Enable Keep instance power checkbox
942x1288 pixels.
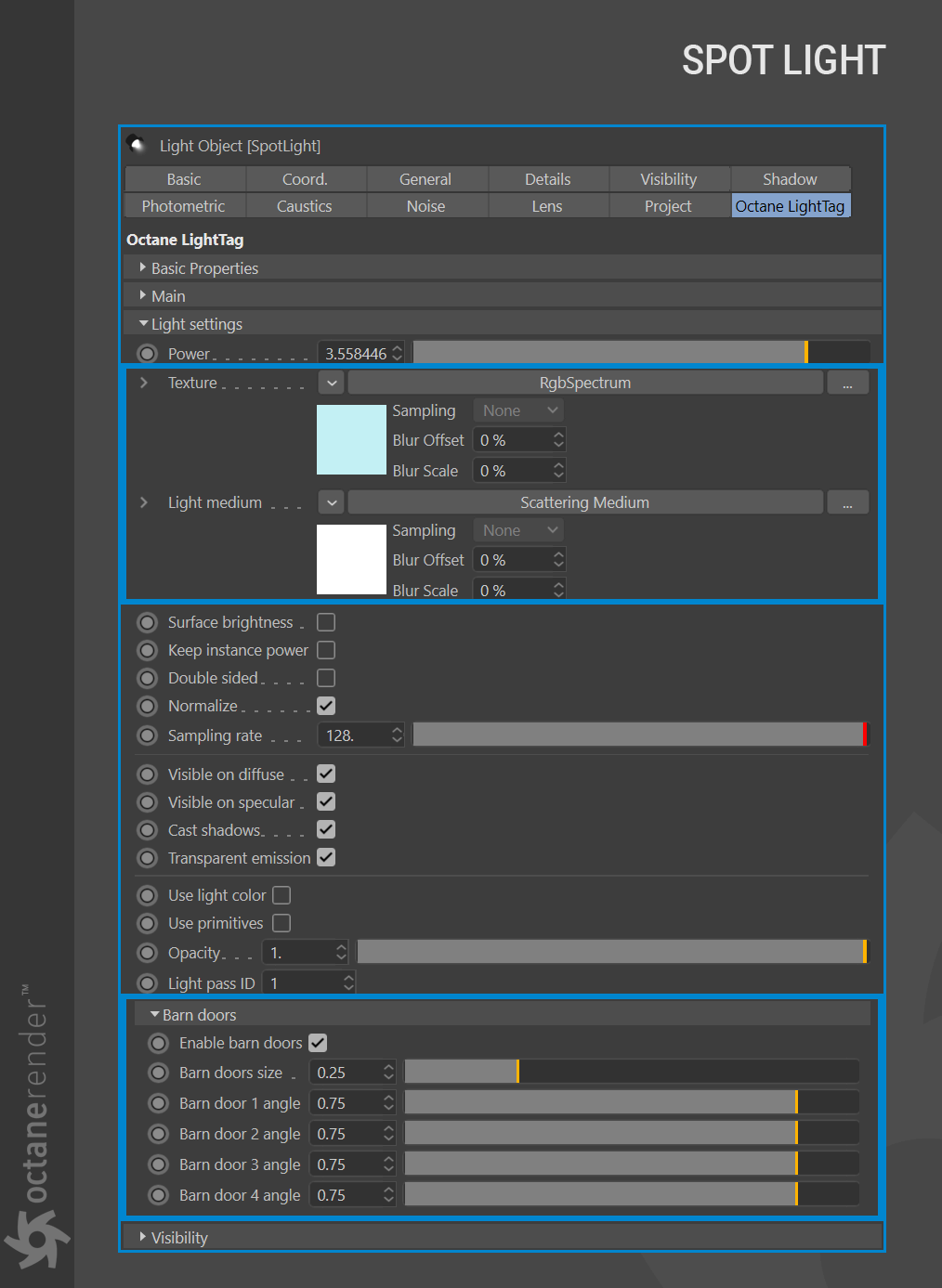tap(326, 650)
